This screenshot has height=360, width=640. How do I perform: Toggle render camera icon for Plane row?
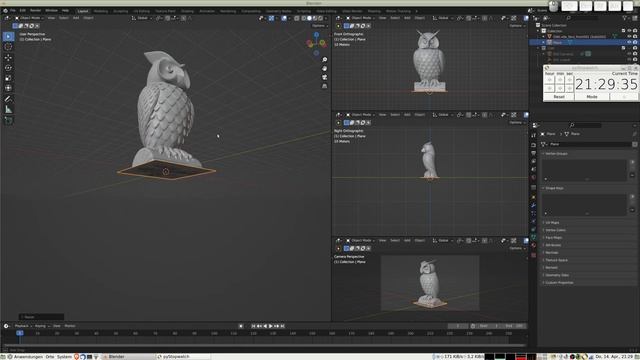(635, 42)
